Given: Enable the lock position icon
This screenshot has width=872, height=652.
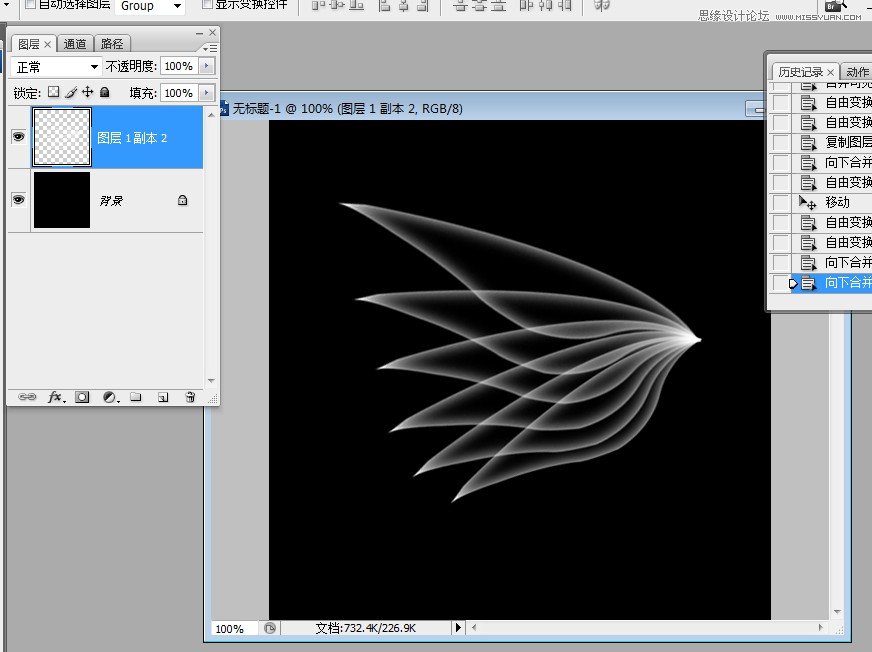Looking at the screenshot, I should [88, 92].
